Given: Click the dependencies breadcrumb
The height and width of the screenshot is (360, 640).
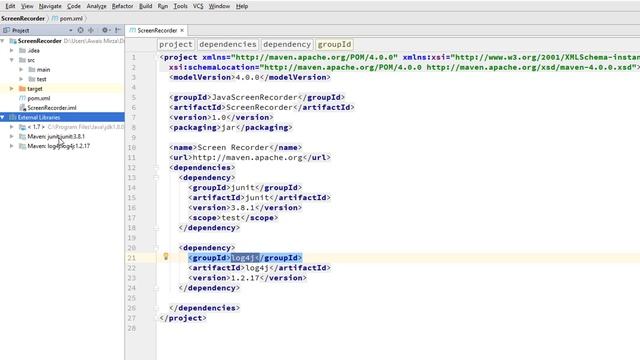Looking at the screenshot, I should click(228, 44).
